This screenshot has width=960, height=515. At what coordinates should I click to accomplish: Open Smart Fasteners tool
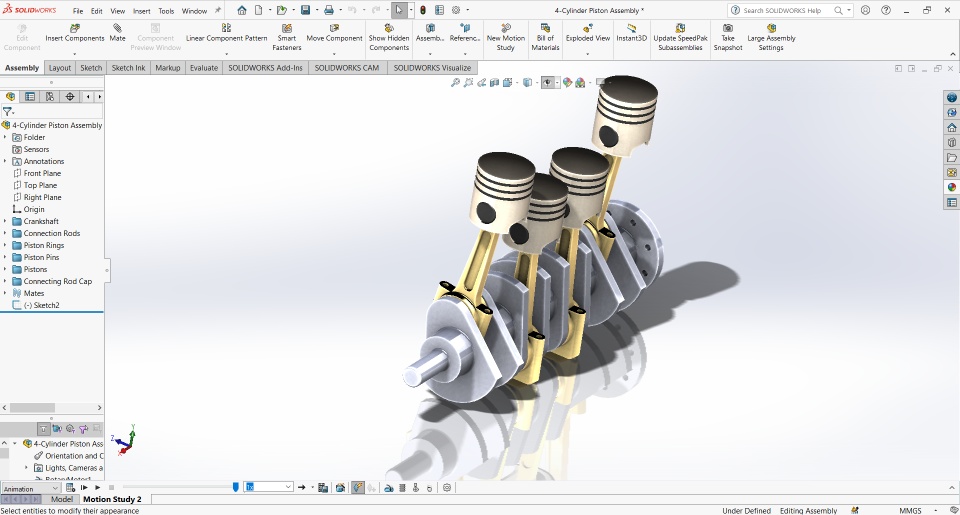point(287,37)
